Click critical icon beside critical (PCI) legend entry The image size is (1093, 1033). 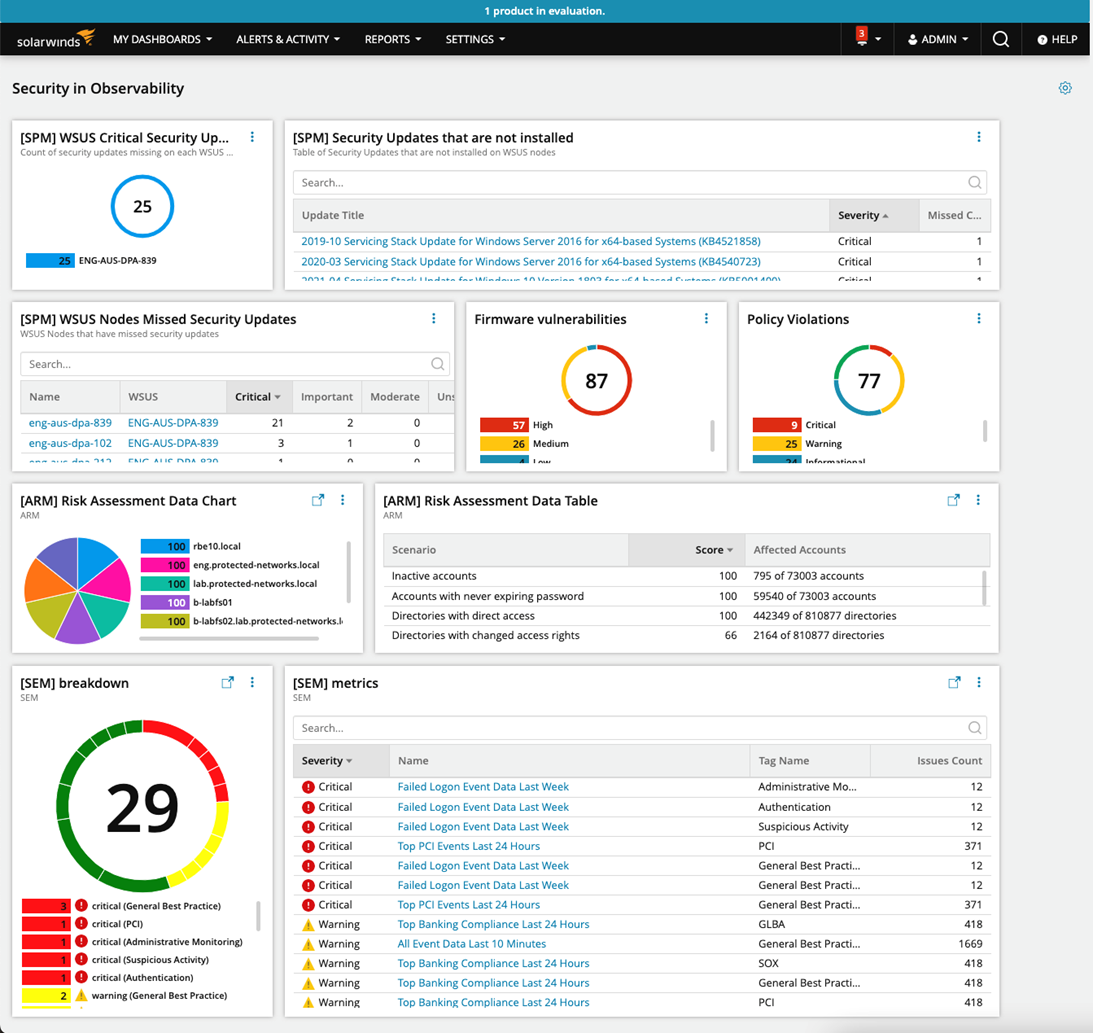82,924
